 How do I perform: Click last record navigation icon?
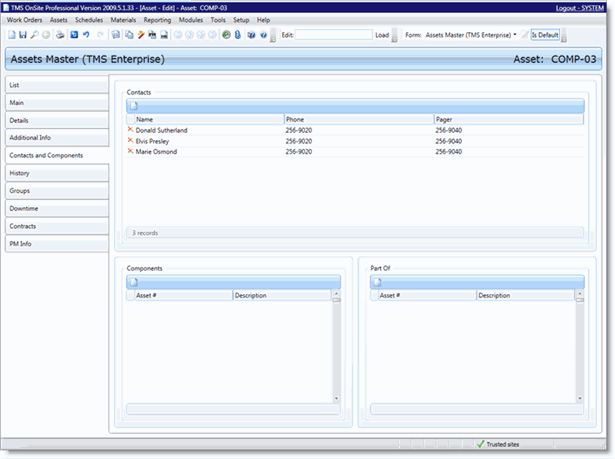(212, 35)
